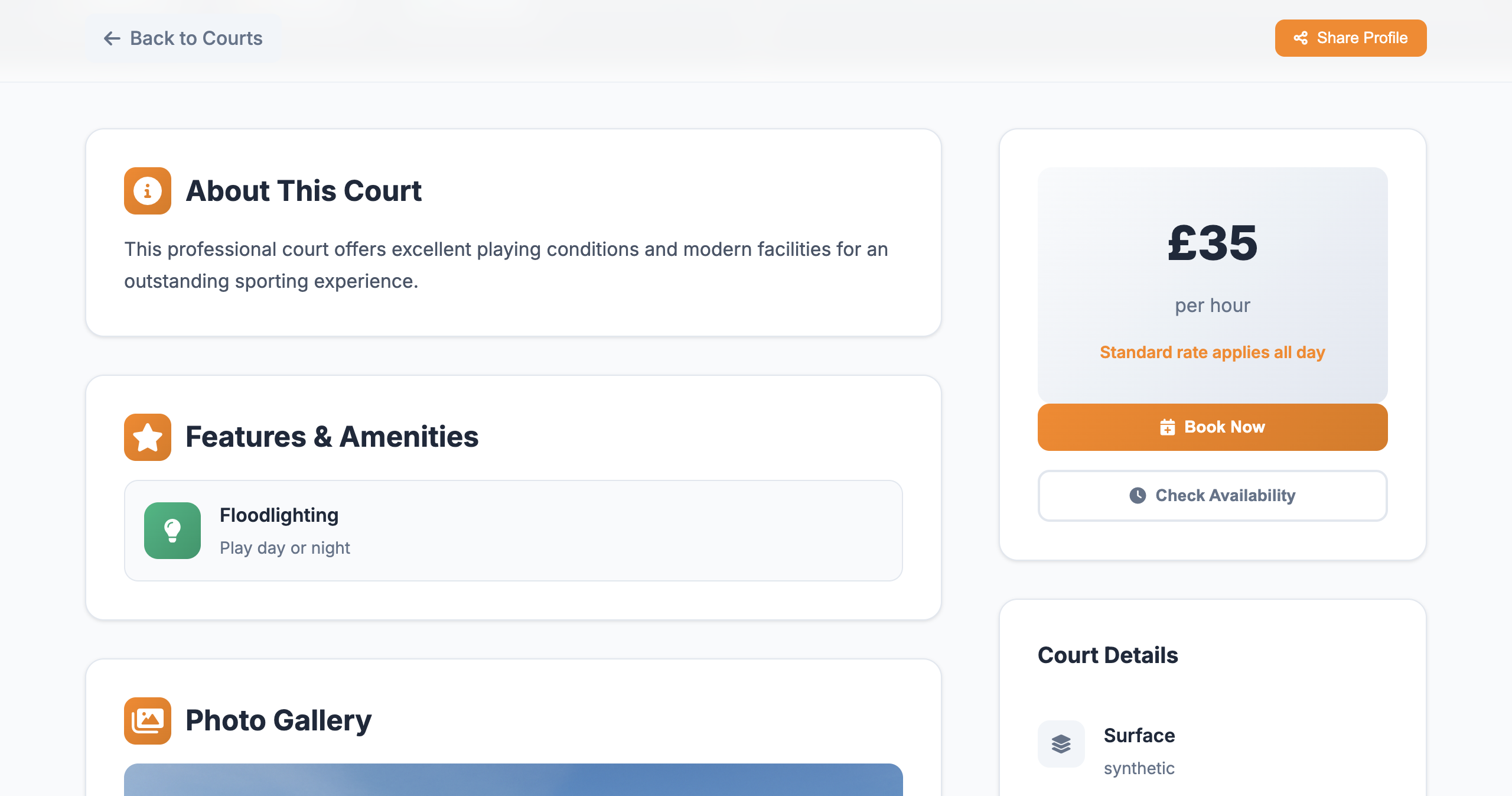Select the star icon next to Features & Amenities
This screenshot has height=796, width=1512.
(146, 437)
